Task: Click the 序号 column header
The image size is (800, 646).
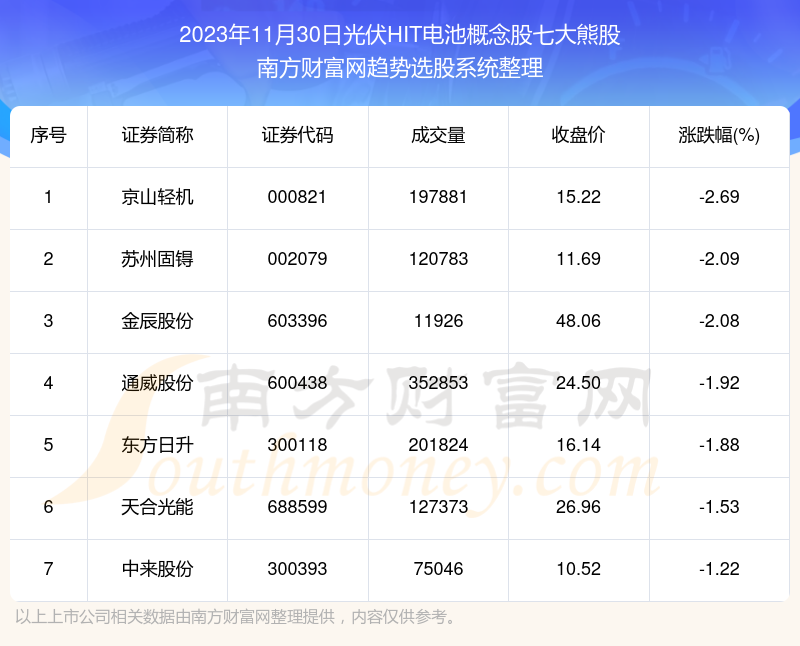Action: pyautogui.click(x=48, y=136)
